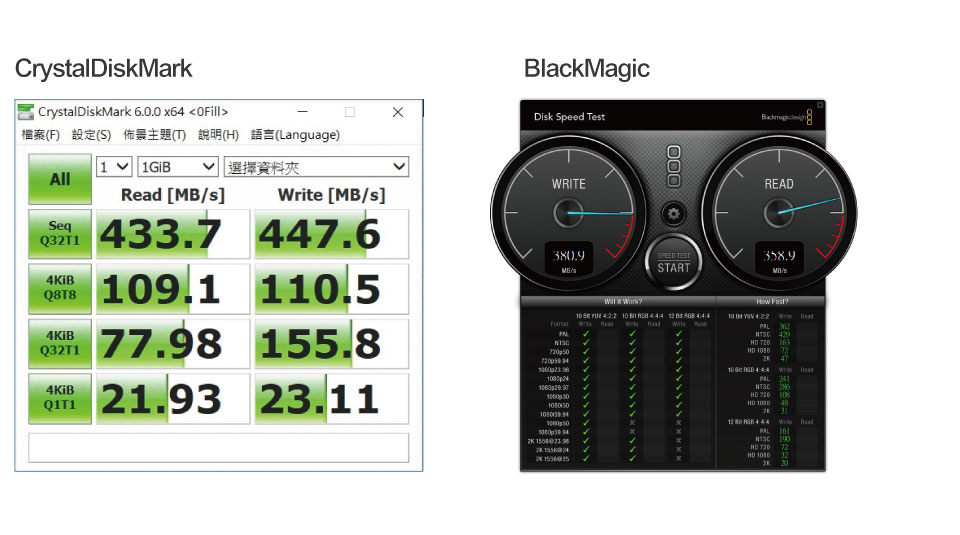Click the 2K 1556@24 checkmark under 10 Bit RGB
The height and width of the screenshot is (535, 960).
(x=632, y=449)
